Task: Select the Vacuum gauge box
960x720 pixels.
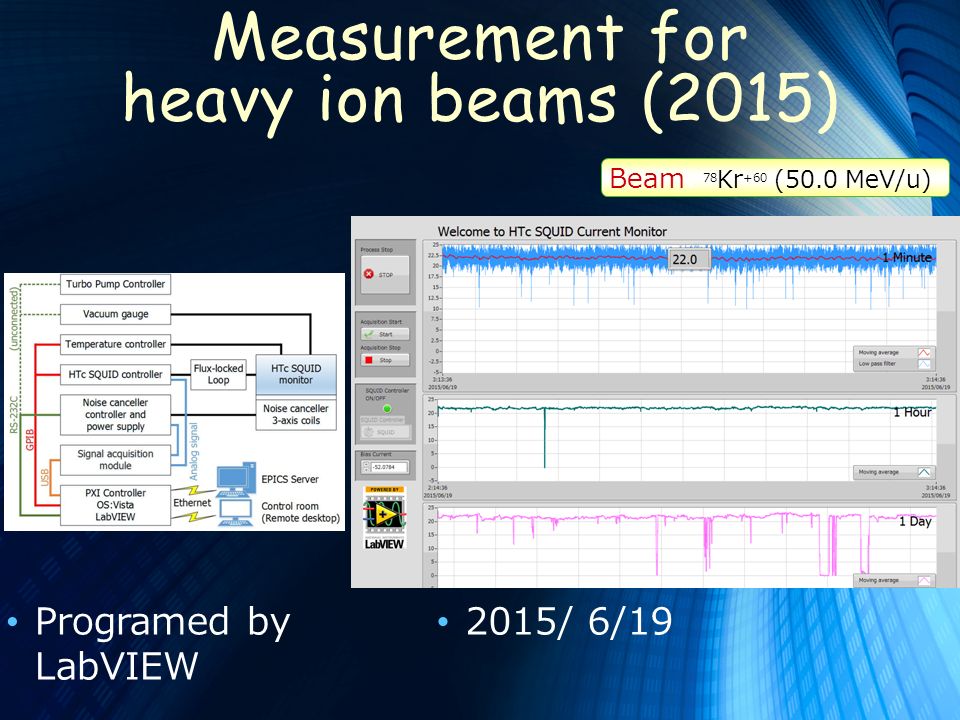Action: [115, 314]
